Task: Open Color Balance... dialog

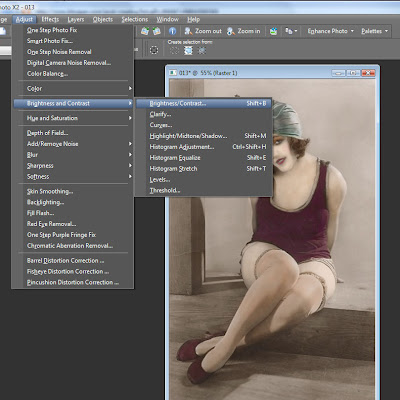Action: [x=73, y=74]
